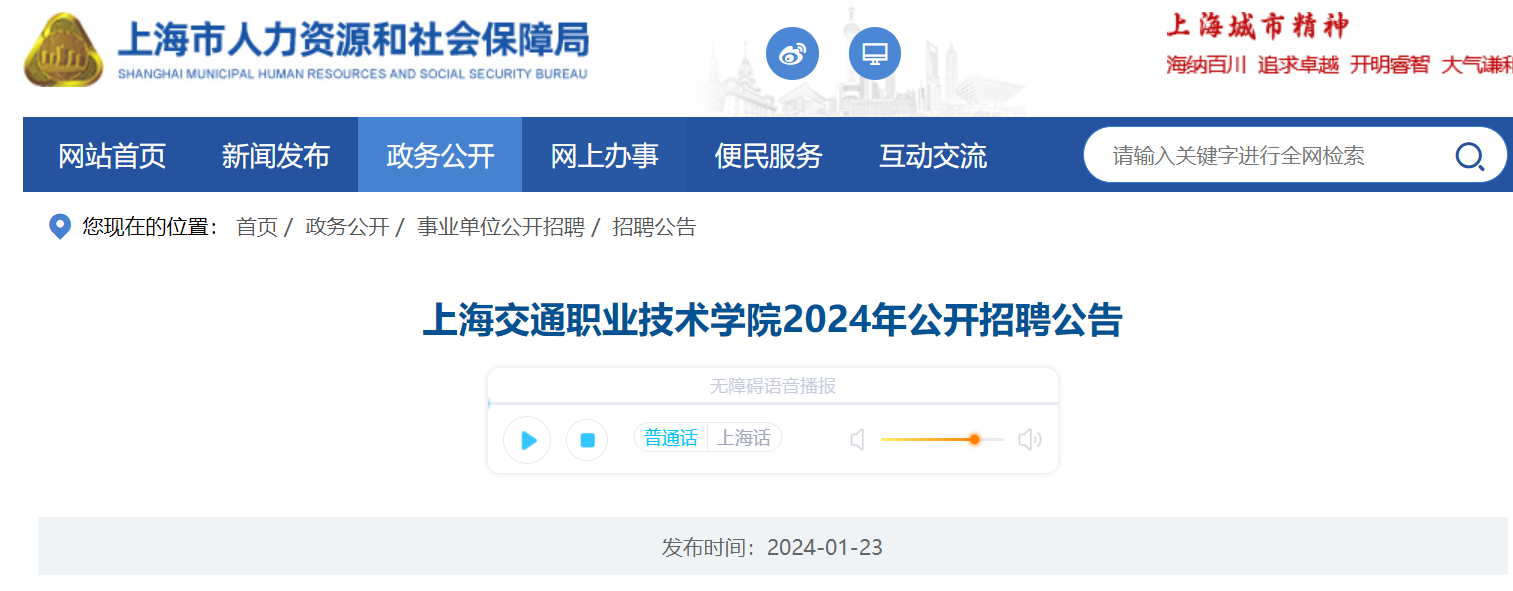Go to 政务公开 in breadcrumb
Image resolution: width=1513 pixels, height=591 pixels.
[347, 227]
